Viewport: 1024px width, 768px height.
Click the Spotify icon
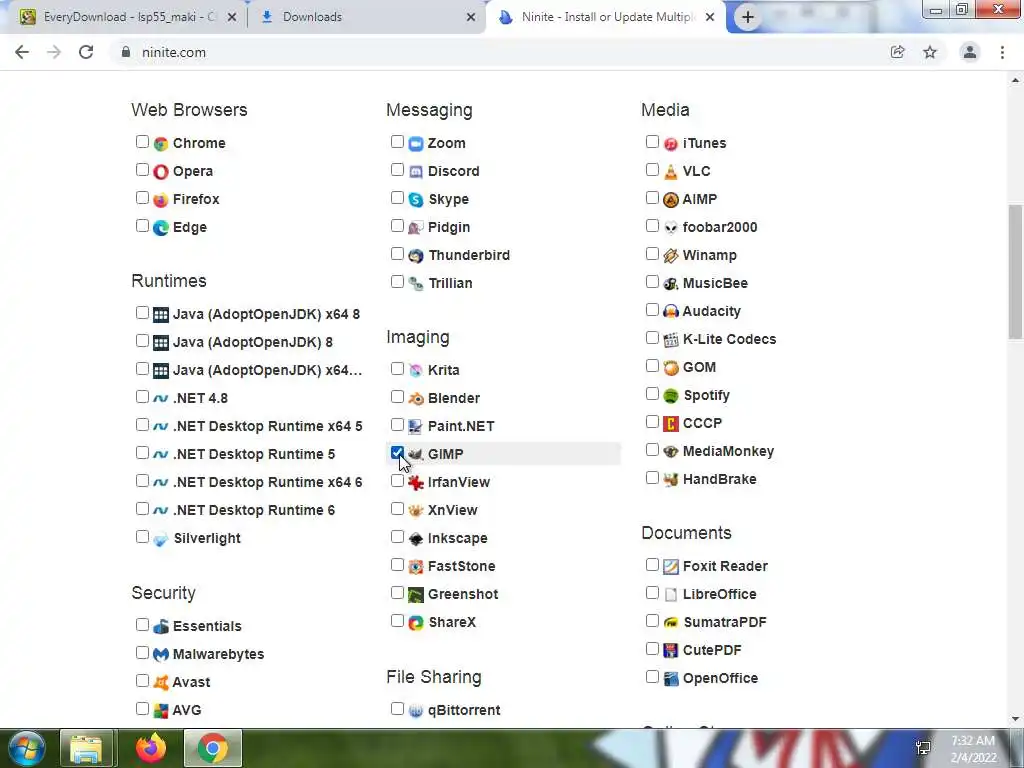(671, 396)
